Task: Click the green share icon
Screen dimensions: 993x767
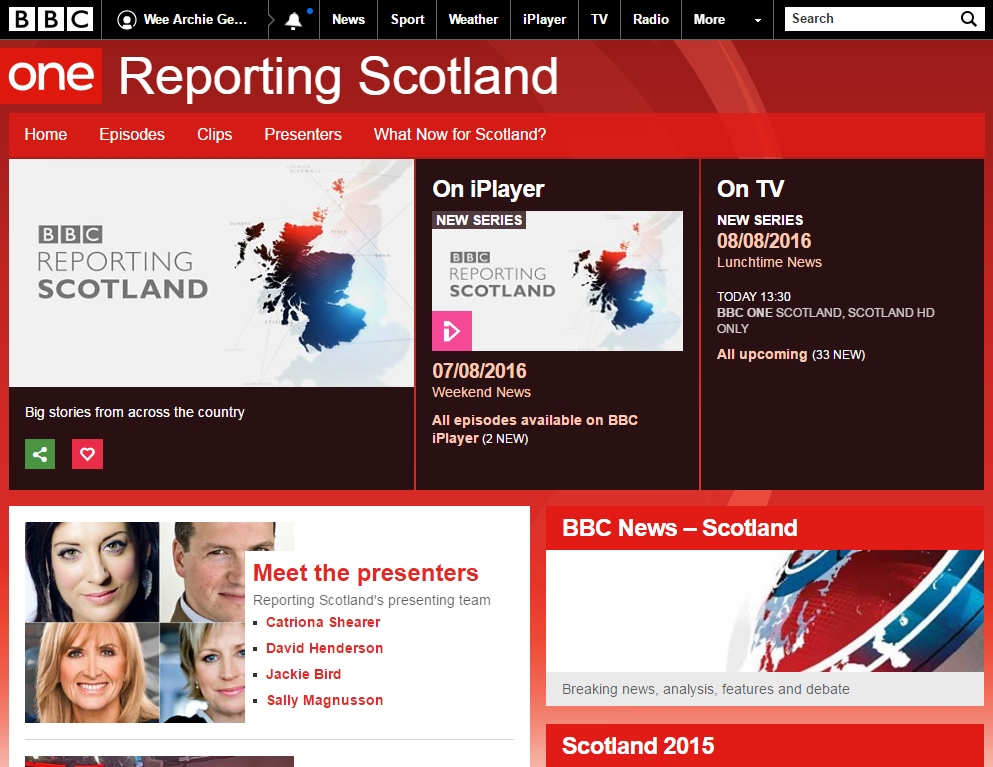Action: (40, 454)
